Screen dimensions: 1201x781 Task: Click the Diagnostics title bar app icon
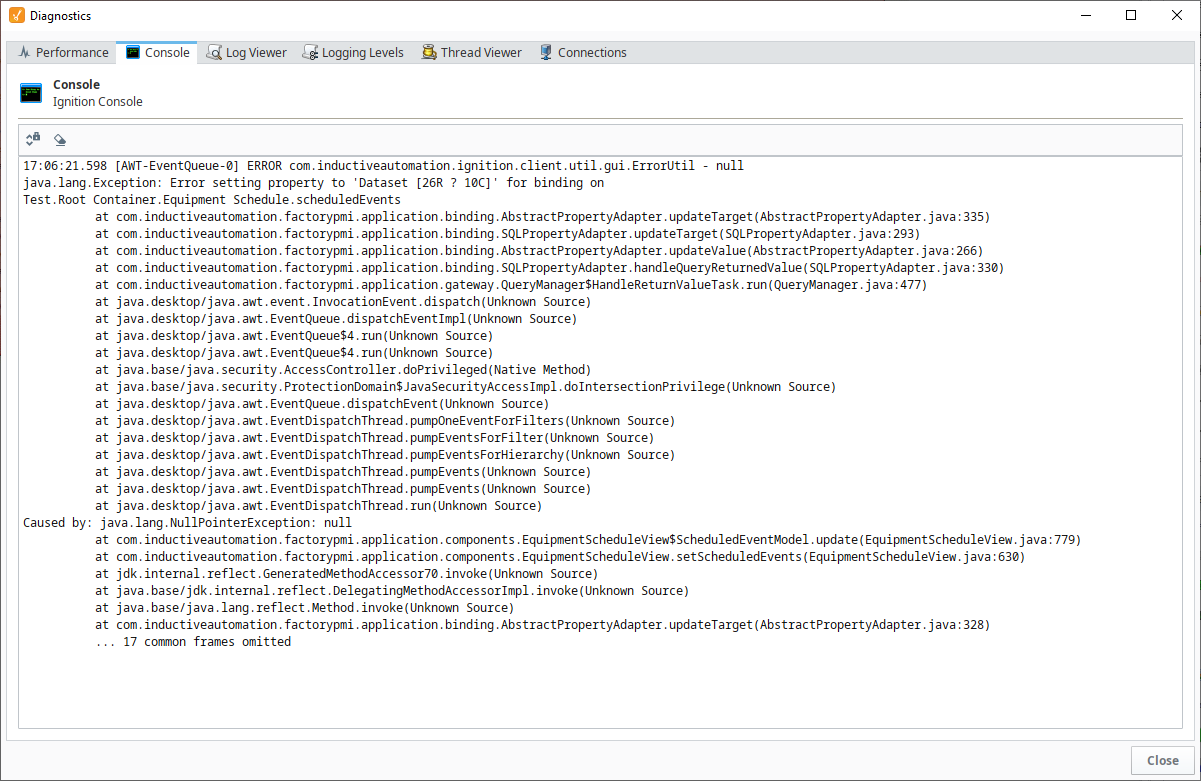(15, 15)
